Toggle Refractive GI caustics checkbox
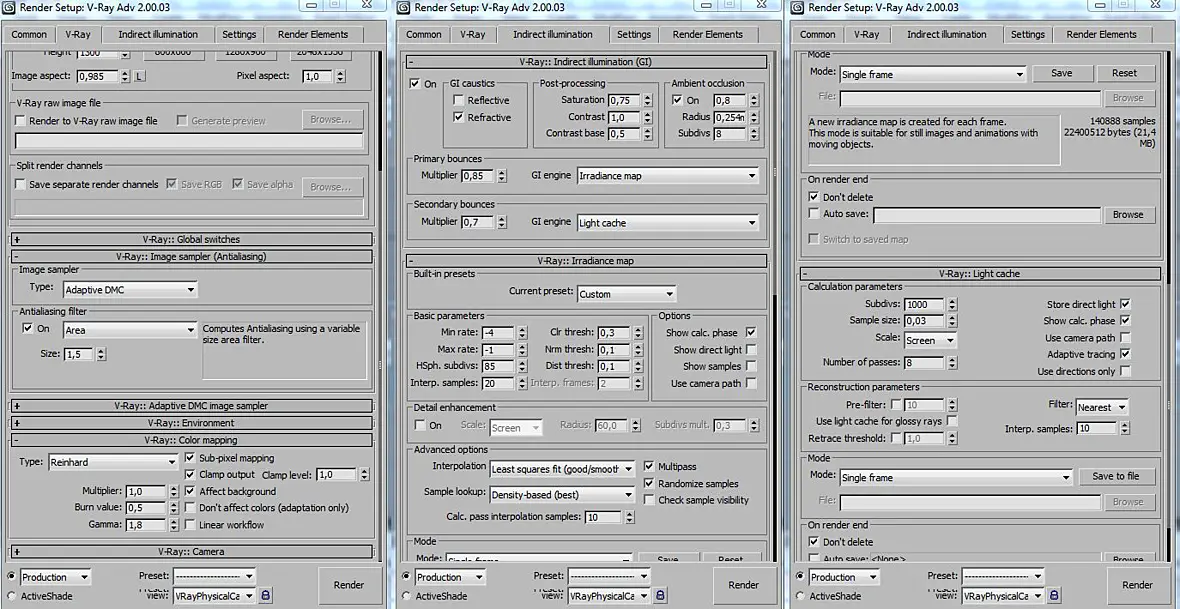The height and width of the screenshot is (609, 1180). (458, 117)
